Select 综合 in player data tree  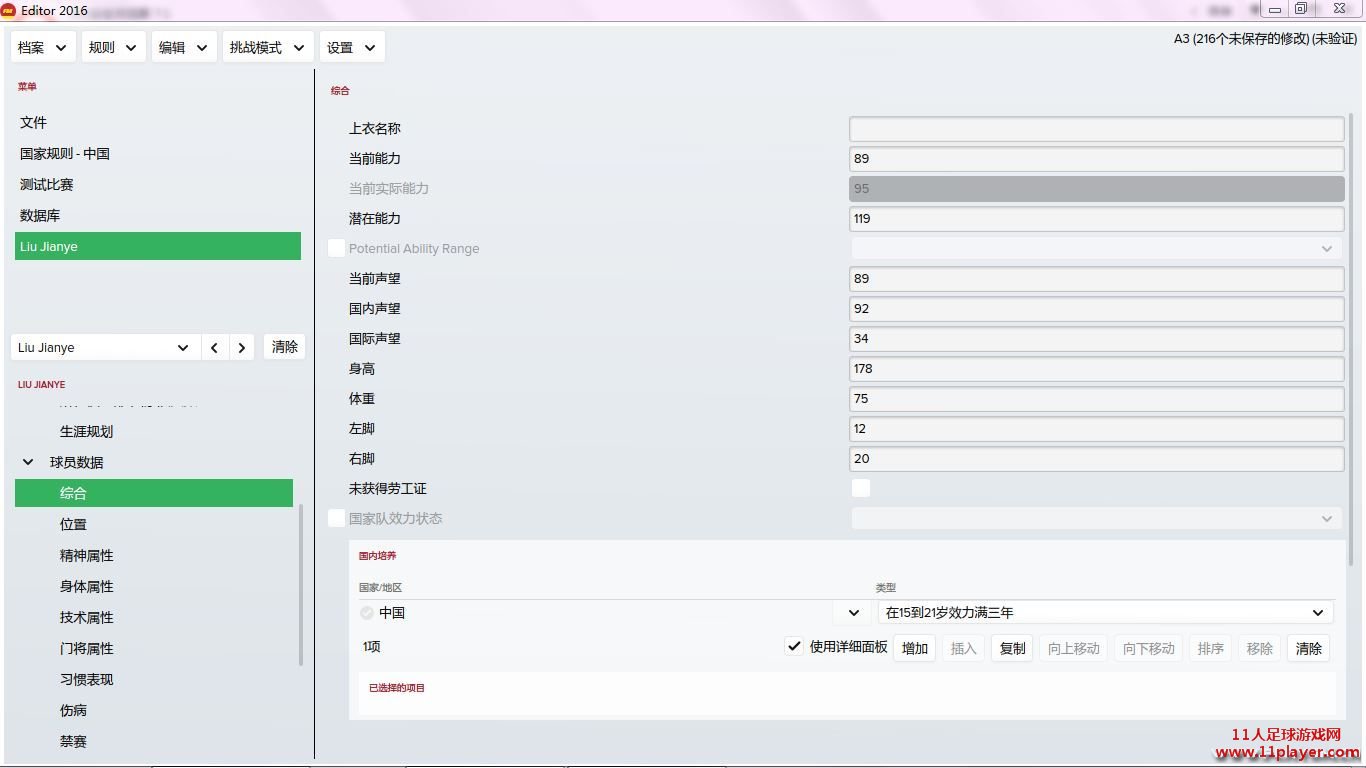154,493
